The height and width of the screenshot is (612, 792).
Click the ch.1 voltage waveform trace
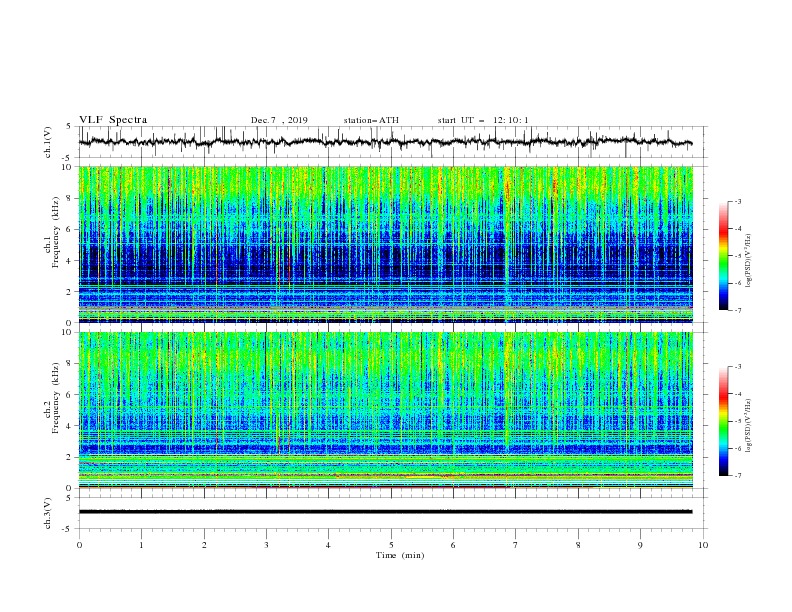point(385,142)
